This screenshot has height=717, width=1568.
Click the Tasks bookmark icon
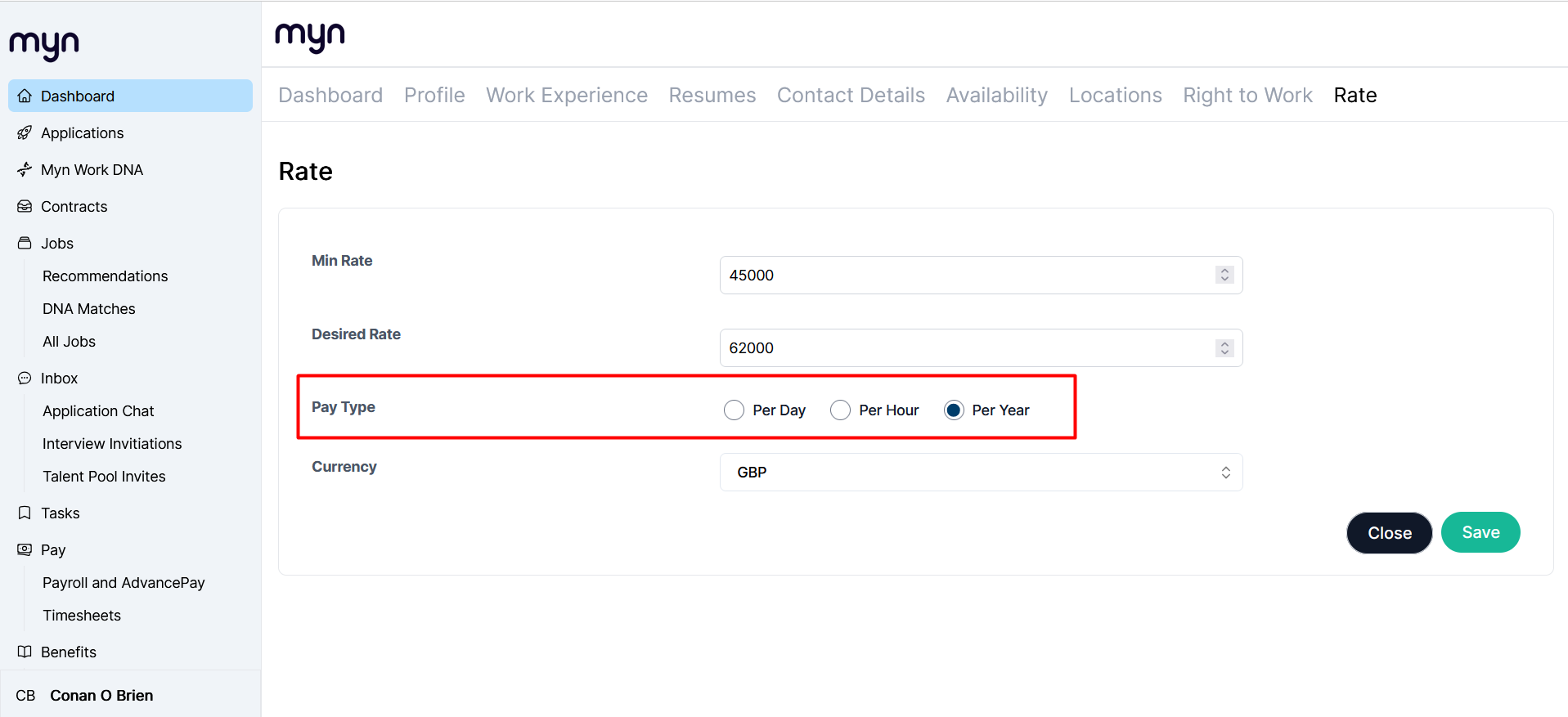pos(25,513)
